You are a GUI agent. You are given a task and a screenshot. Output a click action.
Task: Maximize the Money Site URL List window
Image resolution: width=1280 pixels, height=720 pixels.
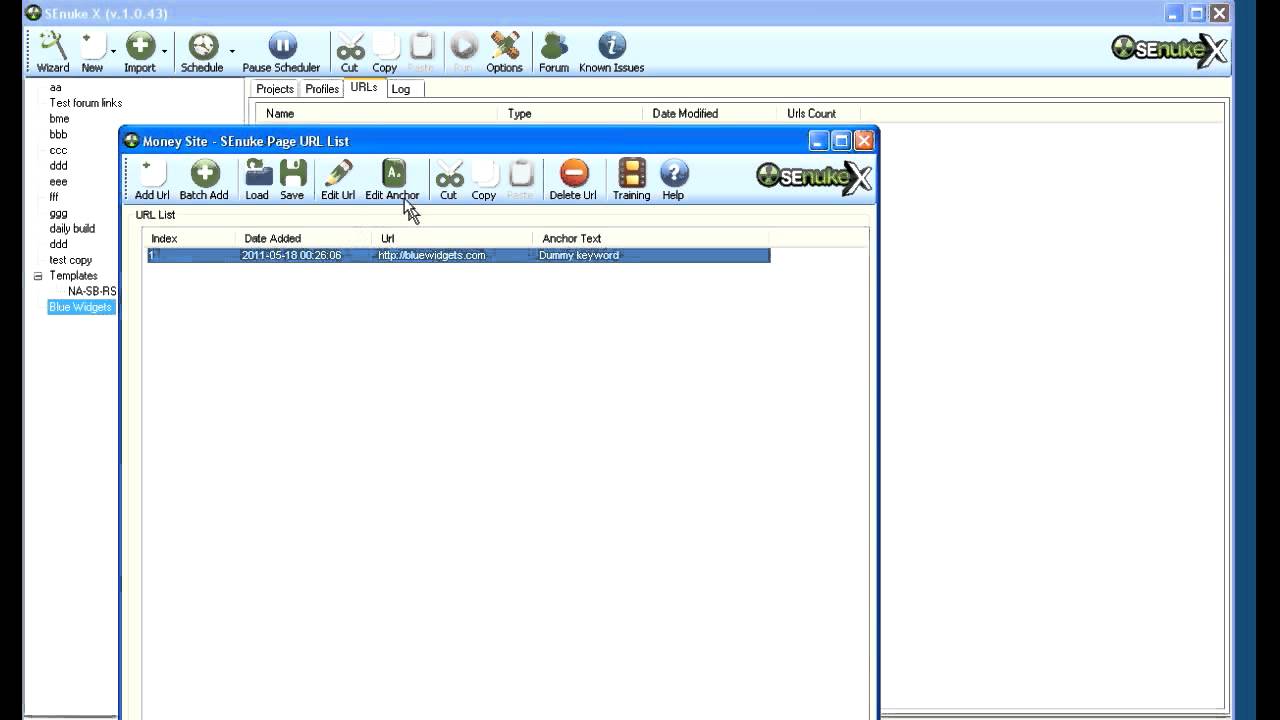pos(841,141)
